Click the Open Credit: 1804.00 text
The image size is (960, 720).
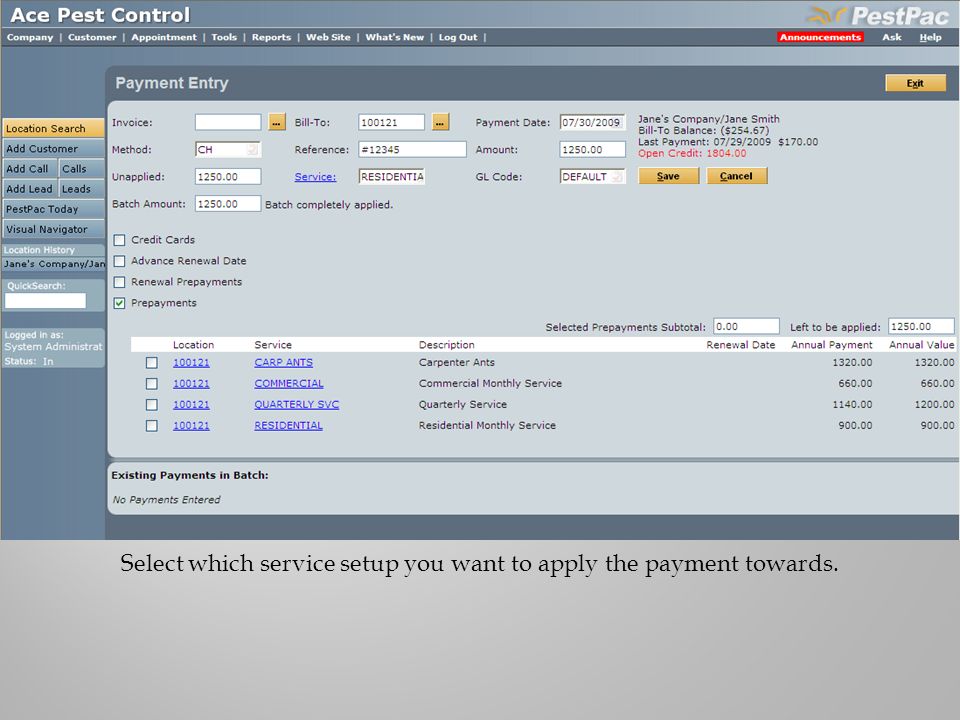click(692, 154)
